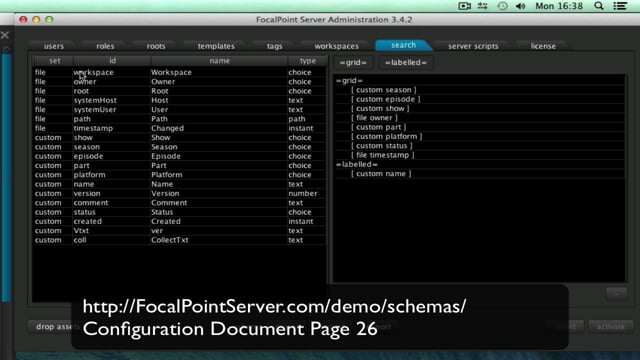Select the created id row
This screenshot has height=360, width=640.
(180, 222)
